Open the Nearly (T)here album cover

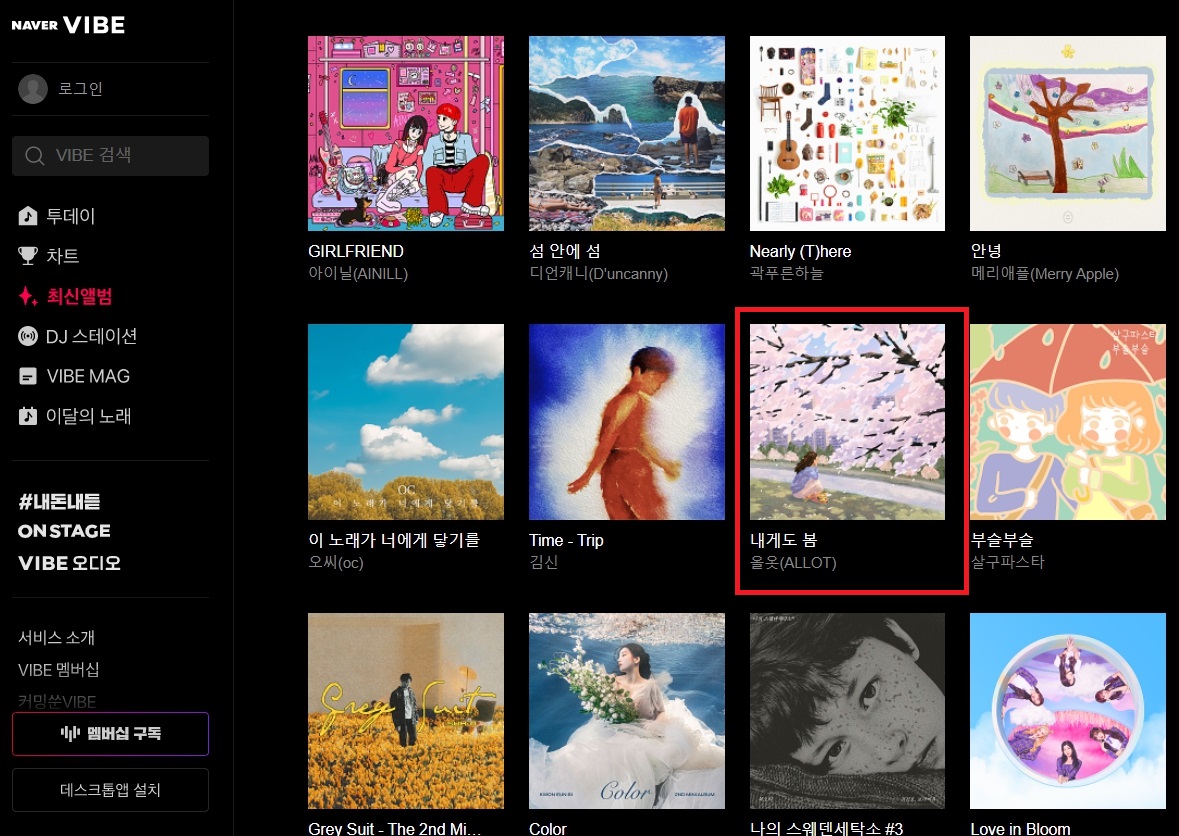click(x=847, y=133)
